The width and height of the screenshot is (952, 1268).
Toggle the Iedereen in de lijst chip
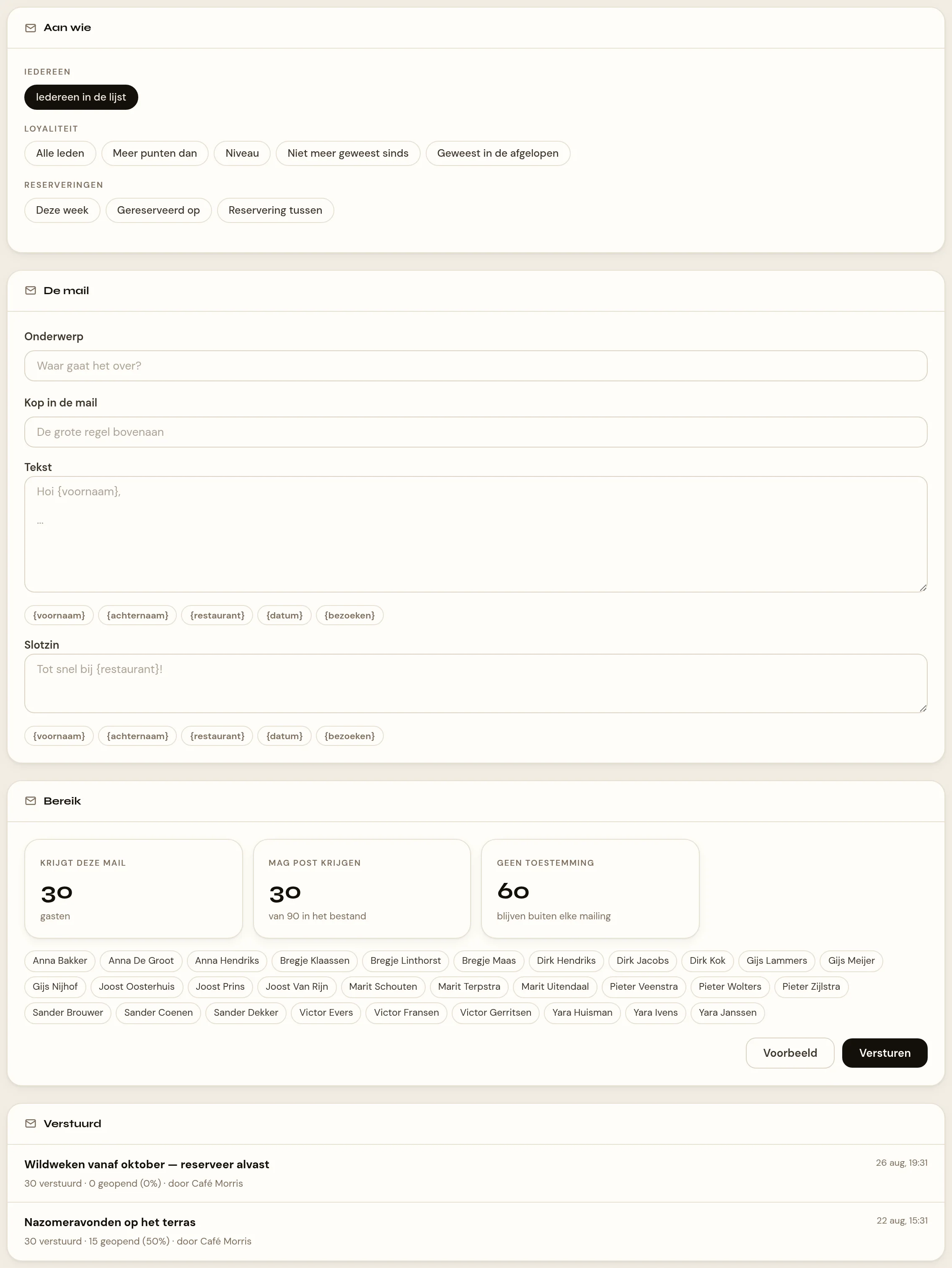[81, 97]
